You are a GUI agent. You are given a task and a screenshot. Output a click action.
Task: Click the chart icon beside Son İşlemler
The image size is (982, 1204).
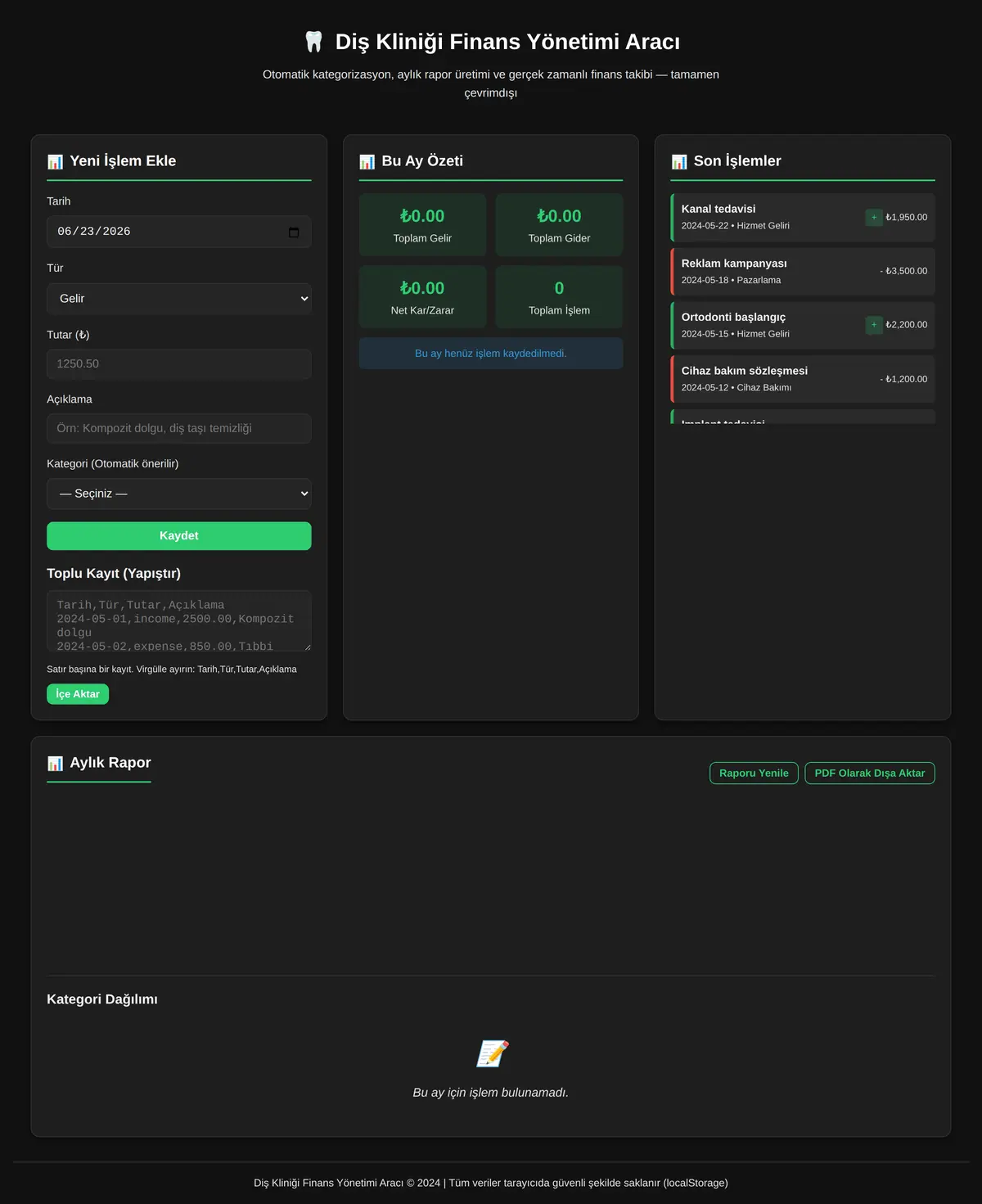coord(679,161)
